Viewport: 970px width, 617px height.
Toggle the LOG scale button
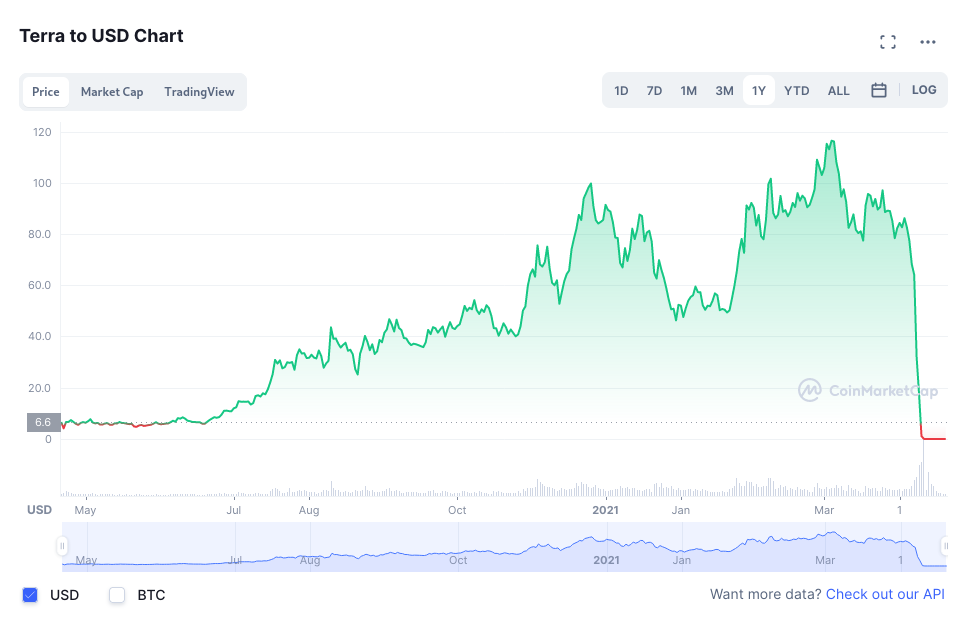click(x=924, y=90)
